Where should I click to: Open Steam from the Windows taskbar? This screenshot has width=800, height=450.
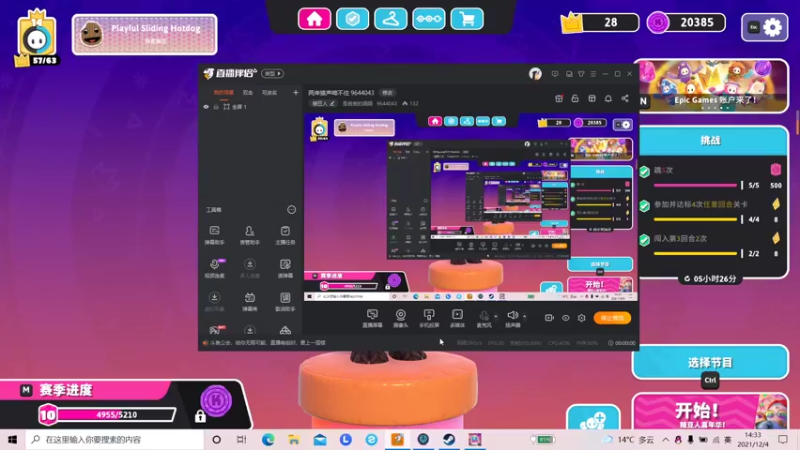pos(449,439)
